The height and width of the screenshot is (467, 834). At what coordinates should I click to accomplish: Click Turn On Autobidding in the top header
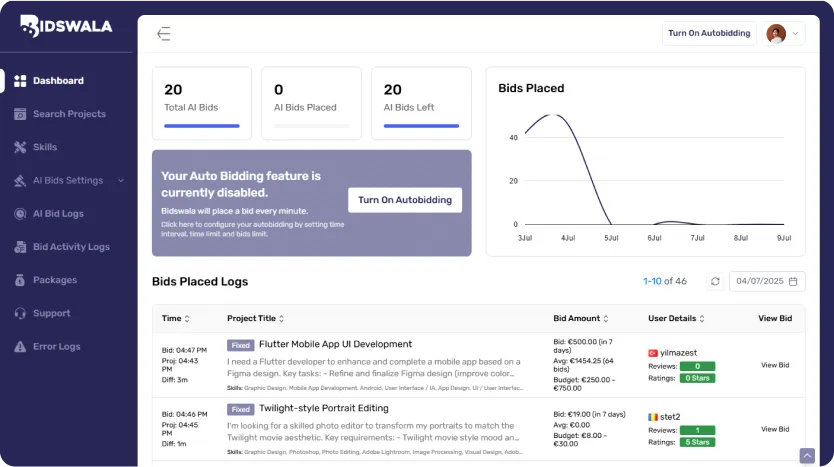click(x=709, y=34)
